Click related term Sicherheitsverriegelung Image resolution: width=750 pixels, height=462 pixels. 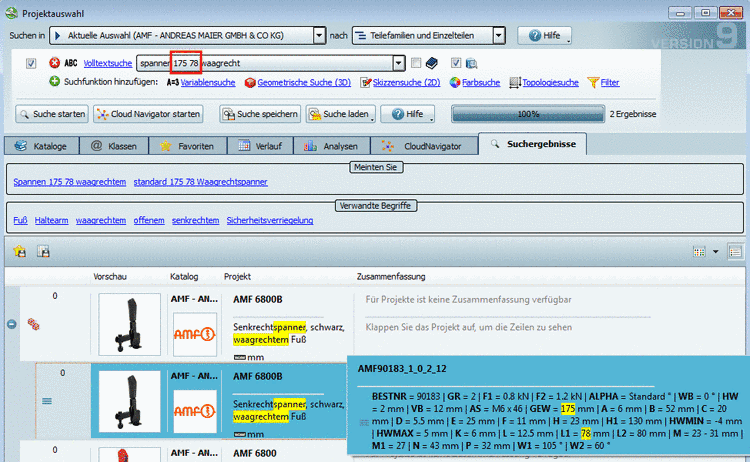coord(270,220)
